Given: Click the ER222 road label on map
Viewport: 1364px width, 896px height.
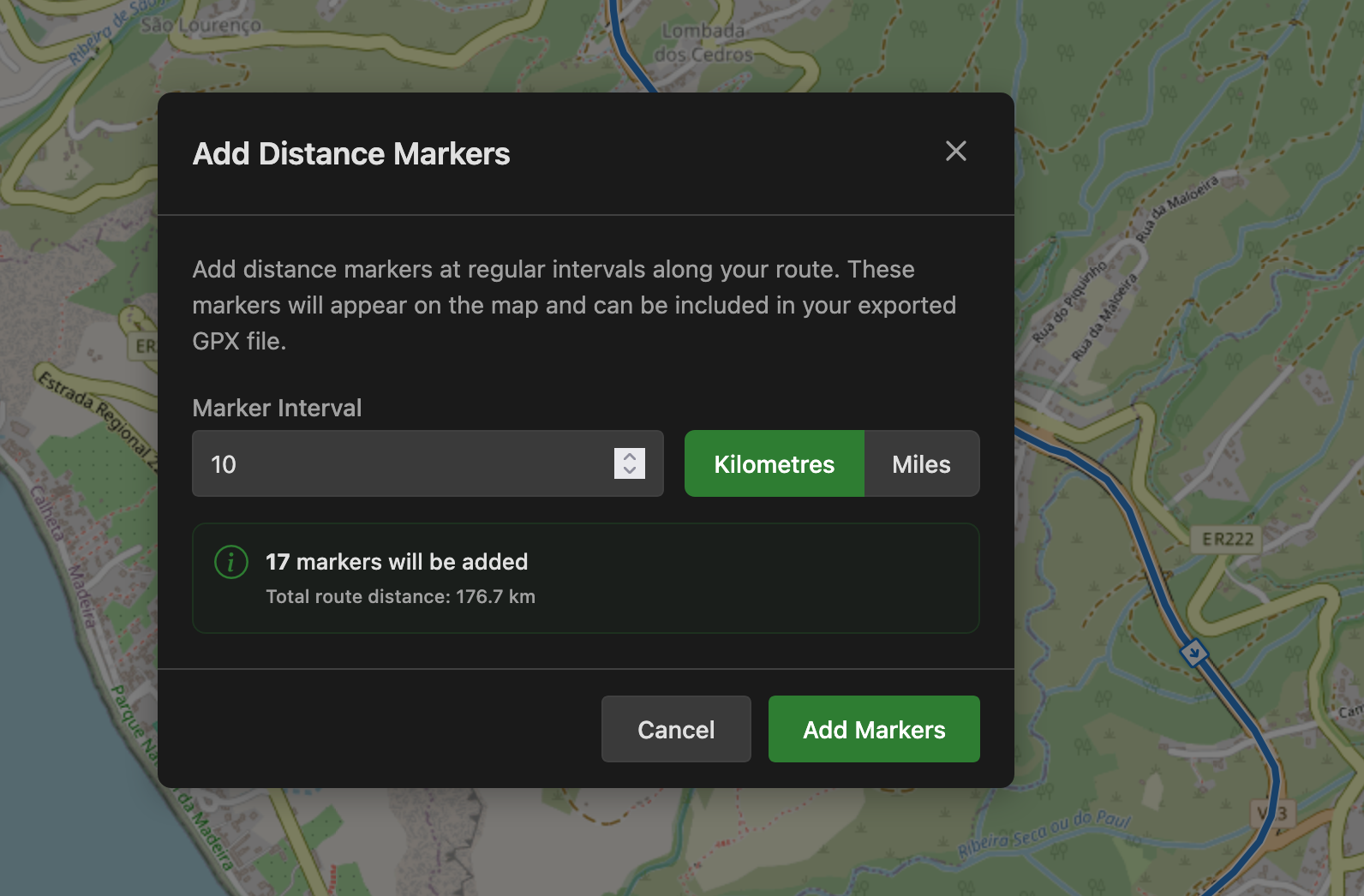Looking at the screenshot, I should click(1228, 539).
